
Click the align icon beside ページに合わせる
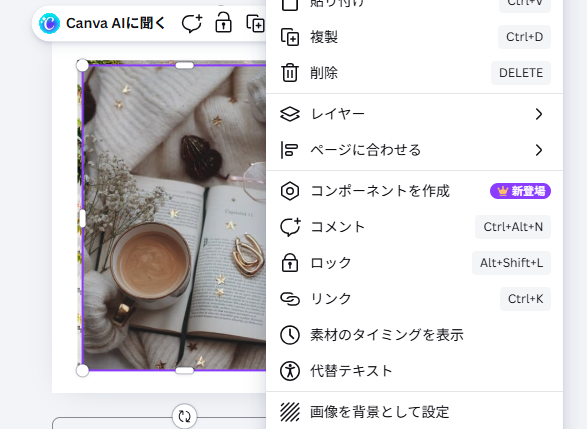tap(289, 150)
